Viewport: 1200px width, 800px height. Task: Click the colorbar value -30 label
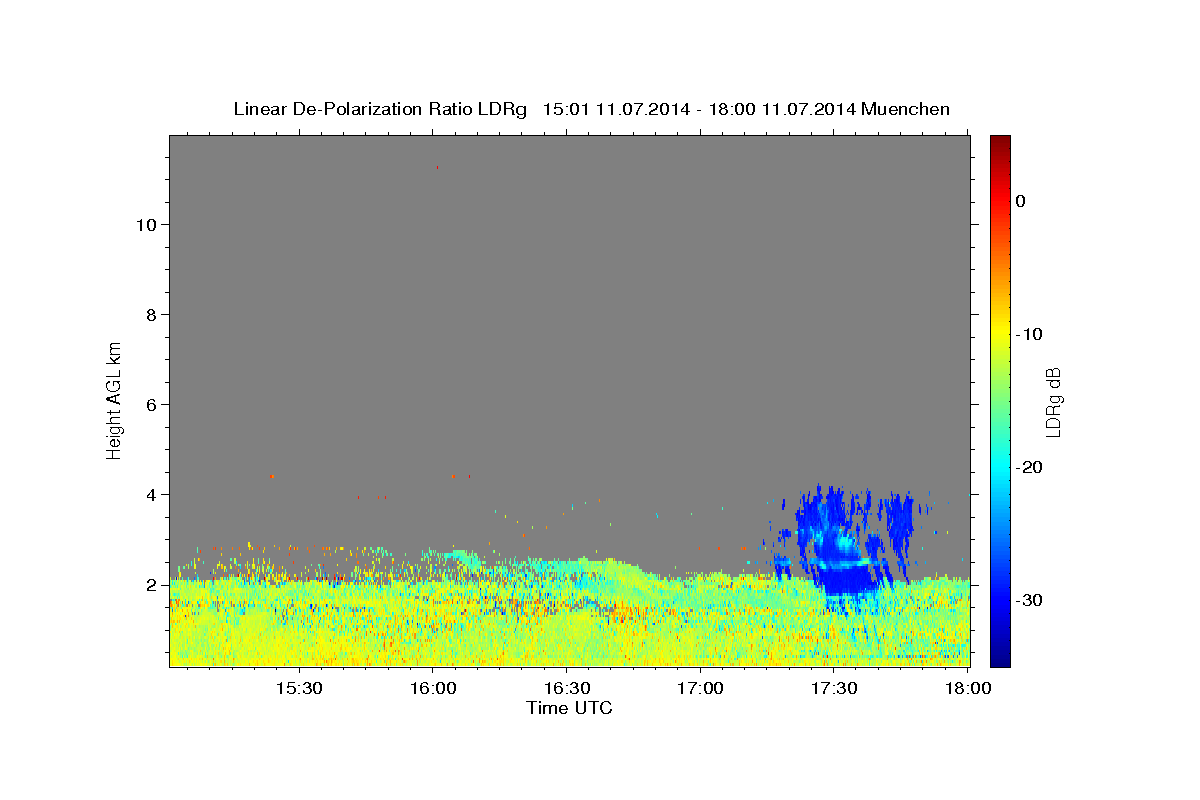click(x=1029, y=600)
